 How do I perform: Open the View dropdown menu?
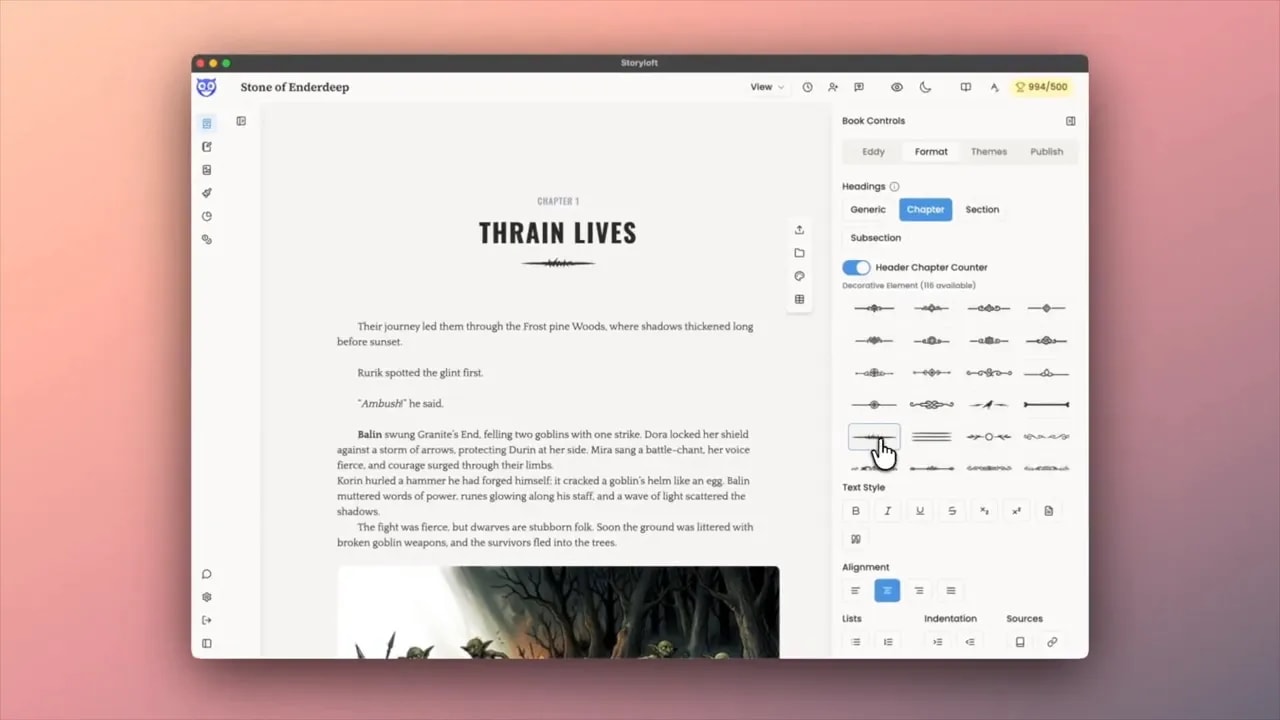click(x=767, y=87)
